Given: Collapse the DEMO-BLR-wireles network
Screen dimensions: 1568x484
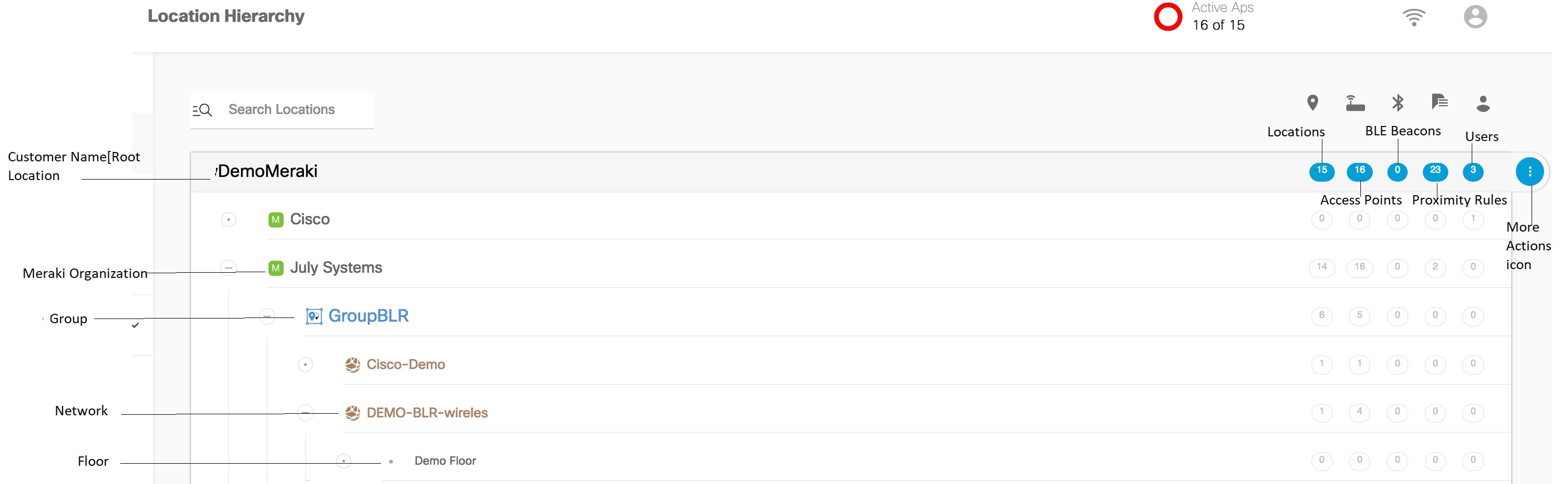Looking at the screenshot, I should tap(305, 413).
